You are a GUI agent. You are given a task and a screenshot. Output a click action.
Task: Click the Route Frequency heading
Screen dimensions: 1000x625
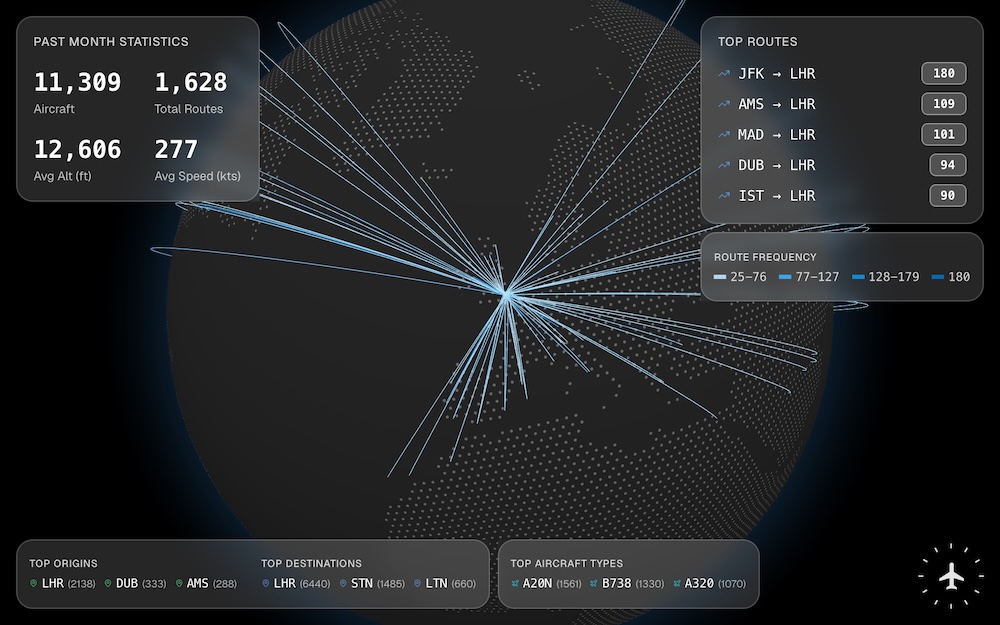(765, 257)
